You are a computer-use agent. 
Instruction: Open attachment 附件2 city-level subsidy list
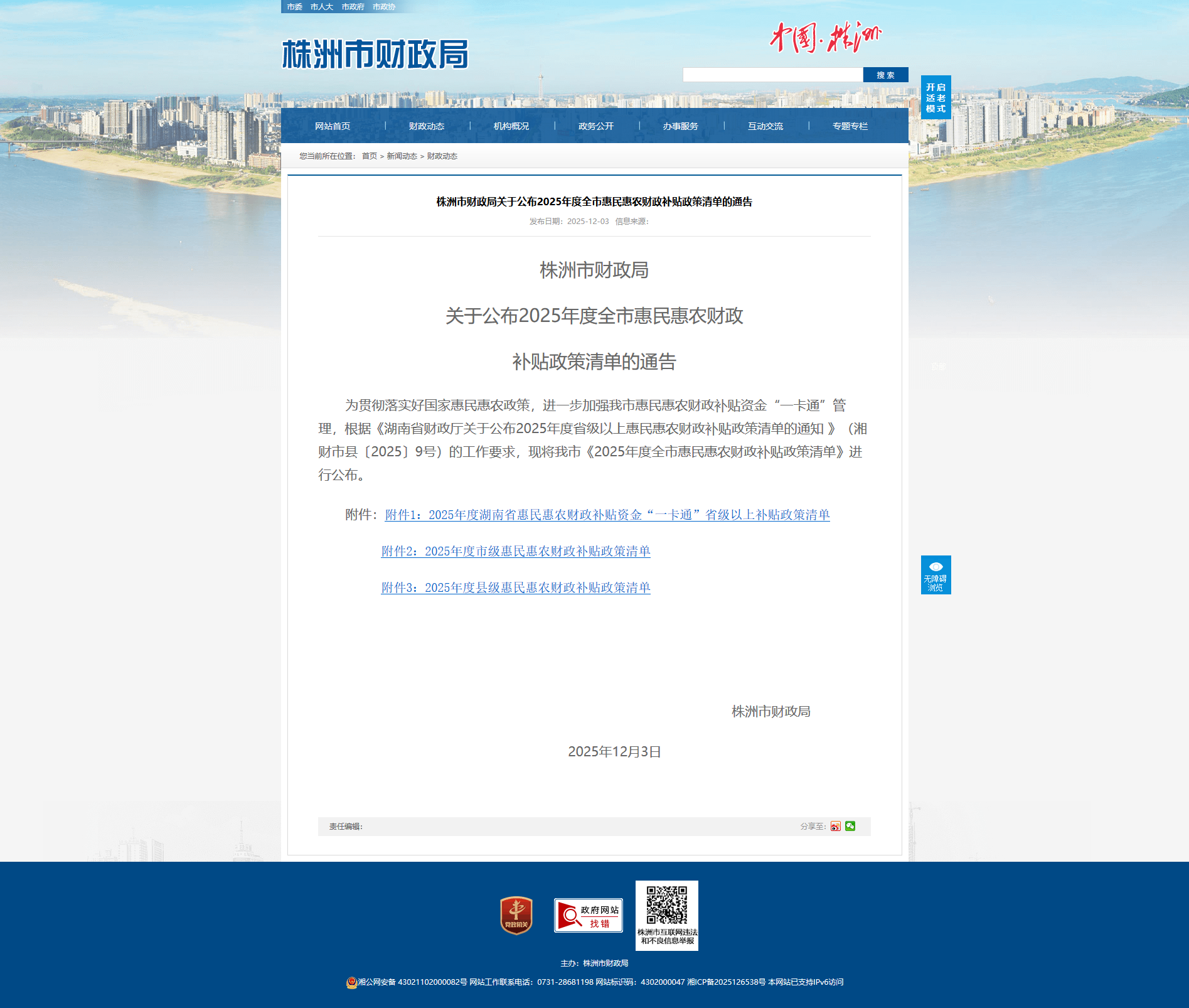pyautogui.click(x=516, y=551)
